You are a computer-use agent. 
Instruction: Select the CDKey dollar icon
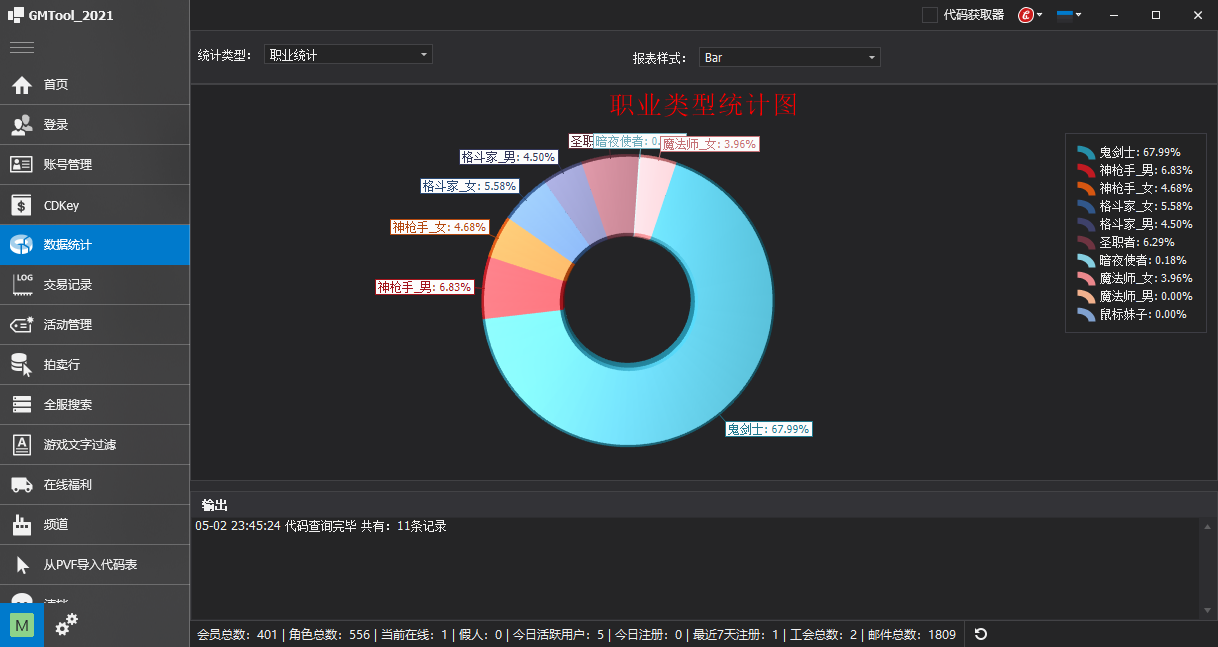click(x=22, y=205)
